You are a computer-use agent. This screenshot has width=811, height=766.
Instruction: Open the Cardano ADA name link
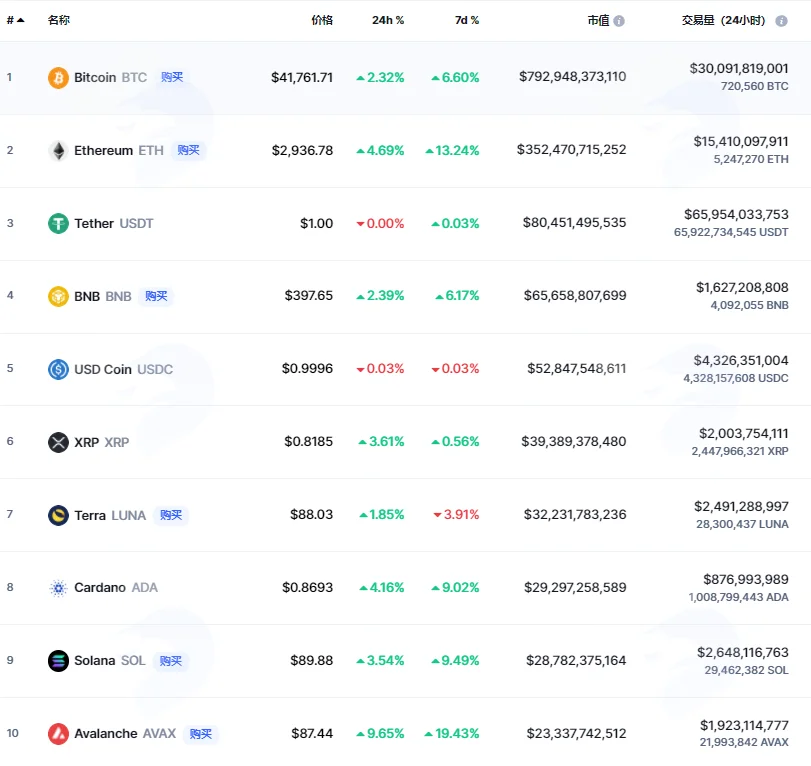(x=116, y=588)
